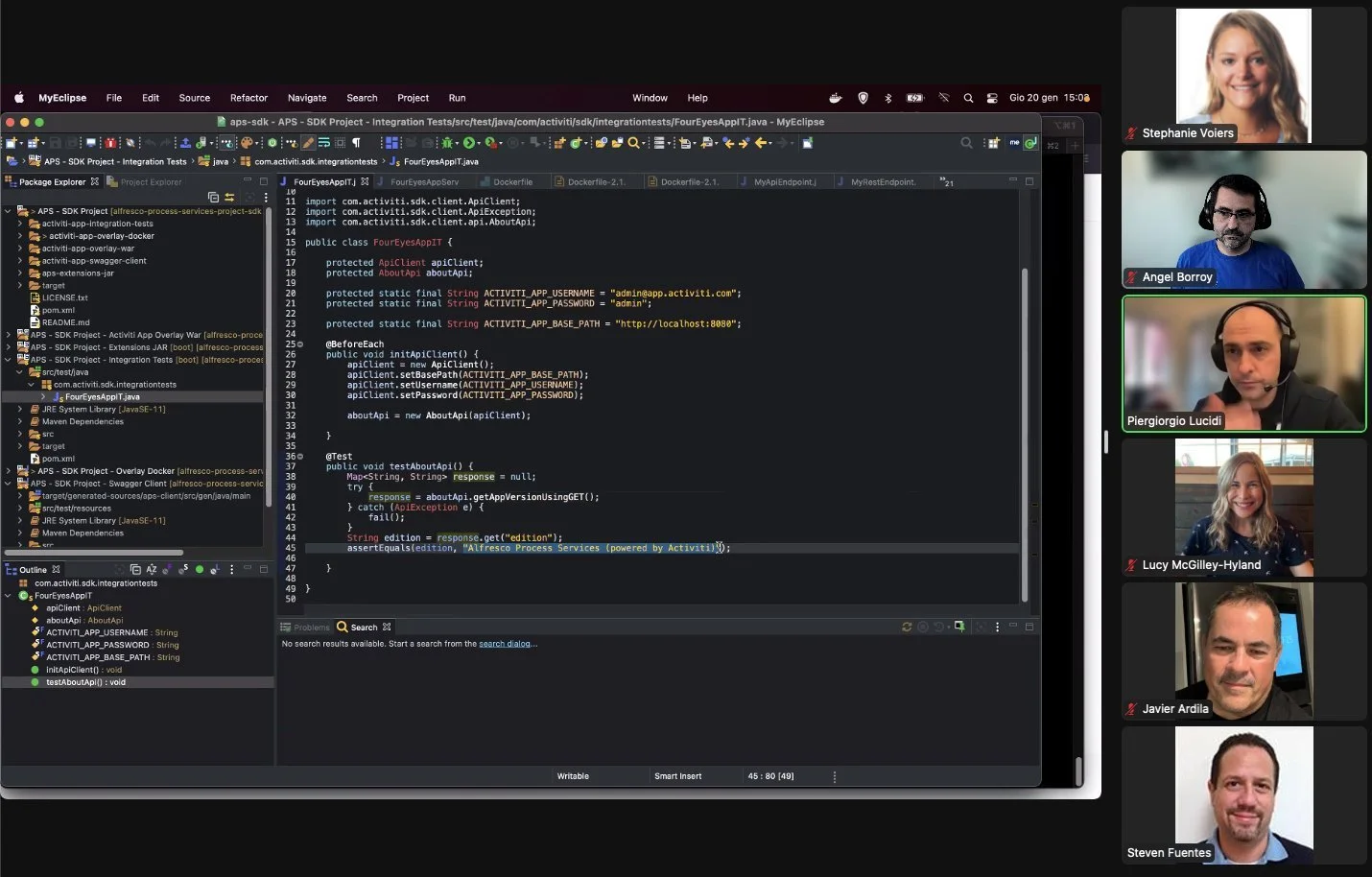Click the upload deploy toolbar icon
The image size is (1372, 877).
pyautogui.click(x=185, y=143)
